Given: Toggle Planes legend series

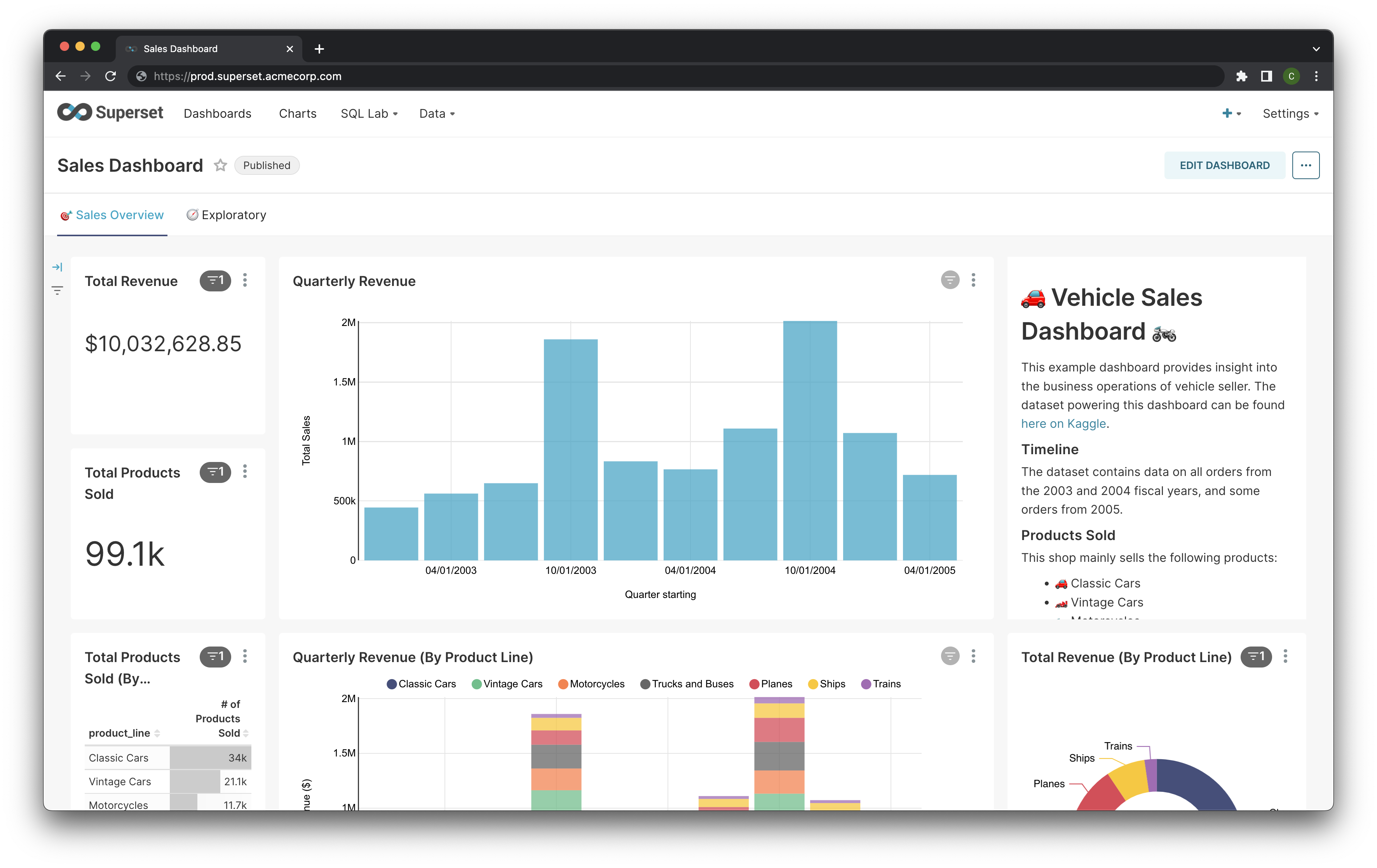Looking at the screenshot, I should click(770, 684).
